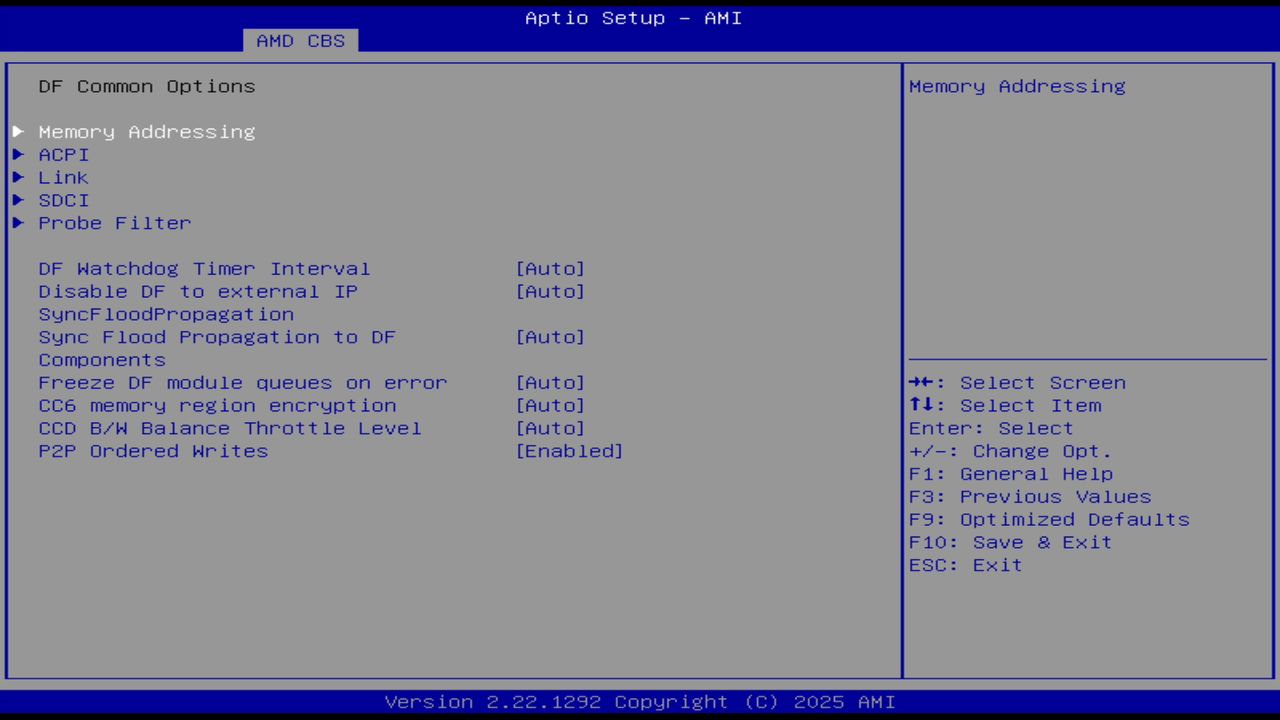Open the ACPI submenu
Screen dimensions: 1280x720
coord(64,155)
